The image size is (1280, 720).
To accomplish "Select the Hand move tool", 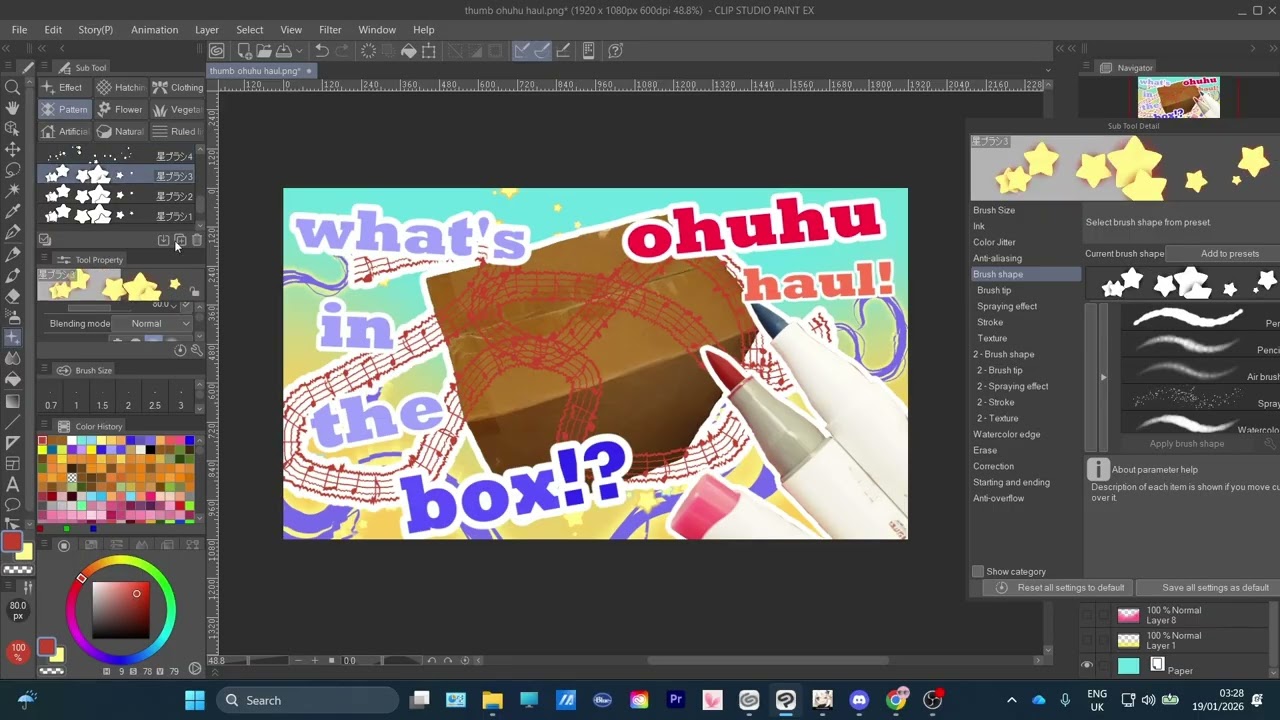I will [x=13, y=108].
